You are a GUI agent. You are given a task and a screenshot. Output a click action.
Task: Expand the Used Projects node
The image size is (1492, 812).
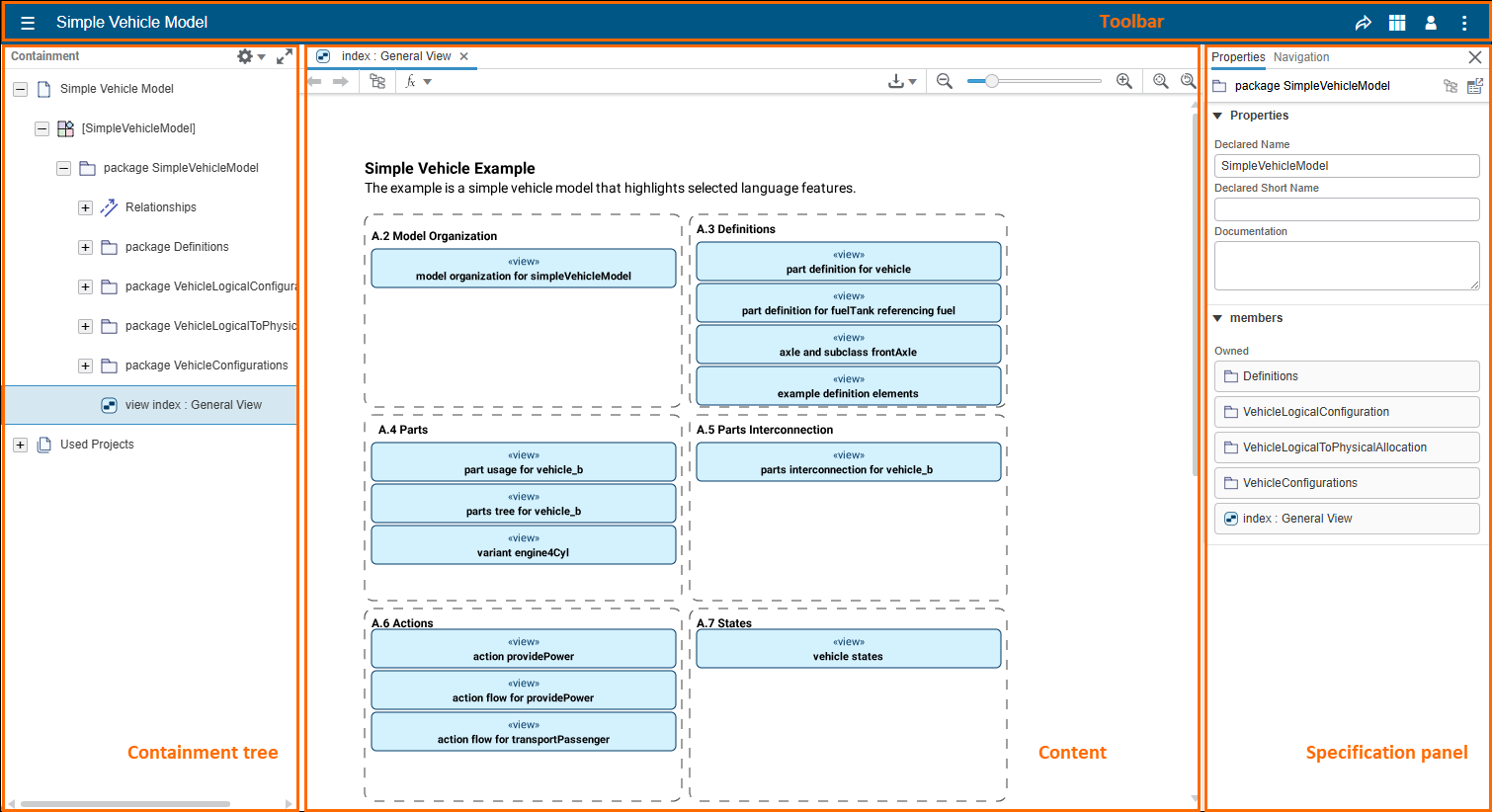[x=20, y=445]
